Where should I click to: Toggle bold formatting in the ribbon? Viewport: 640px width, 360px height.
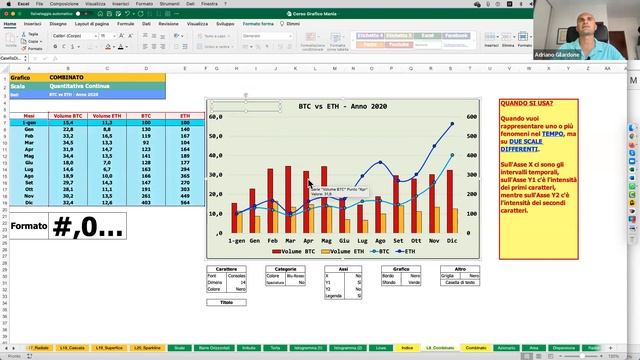point(55,47)
